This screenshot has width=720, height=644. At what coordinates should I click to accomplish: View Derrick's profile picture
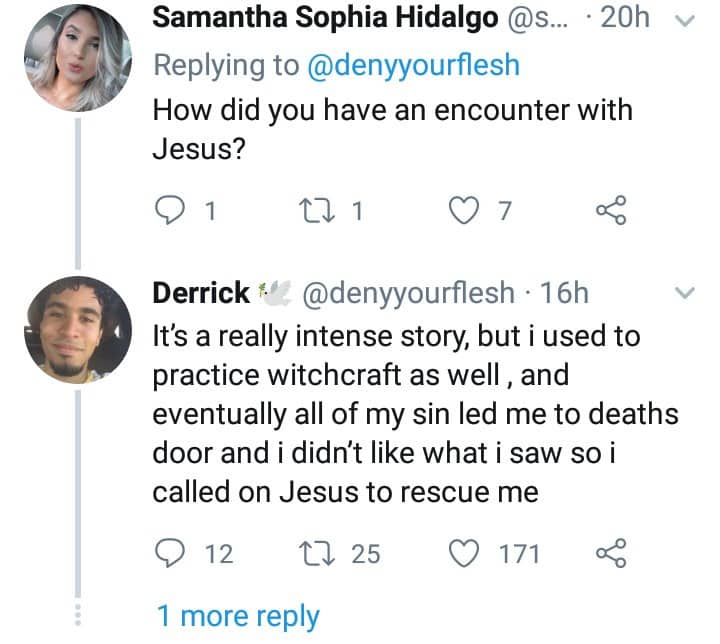79,329
